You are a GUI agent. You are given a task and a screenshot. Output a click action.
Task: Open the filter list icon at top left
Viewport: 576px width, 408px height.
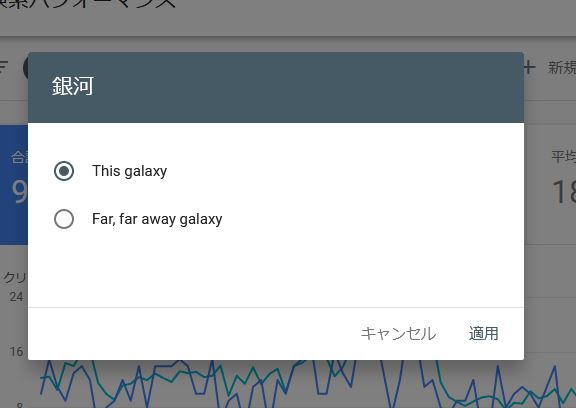[3, 67]
